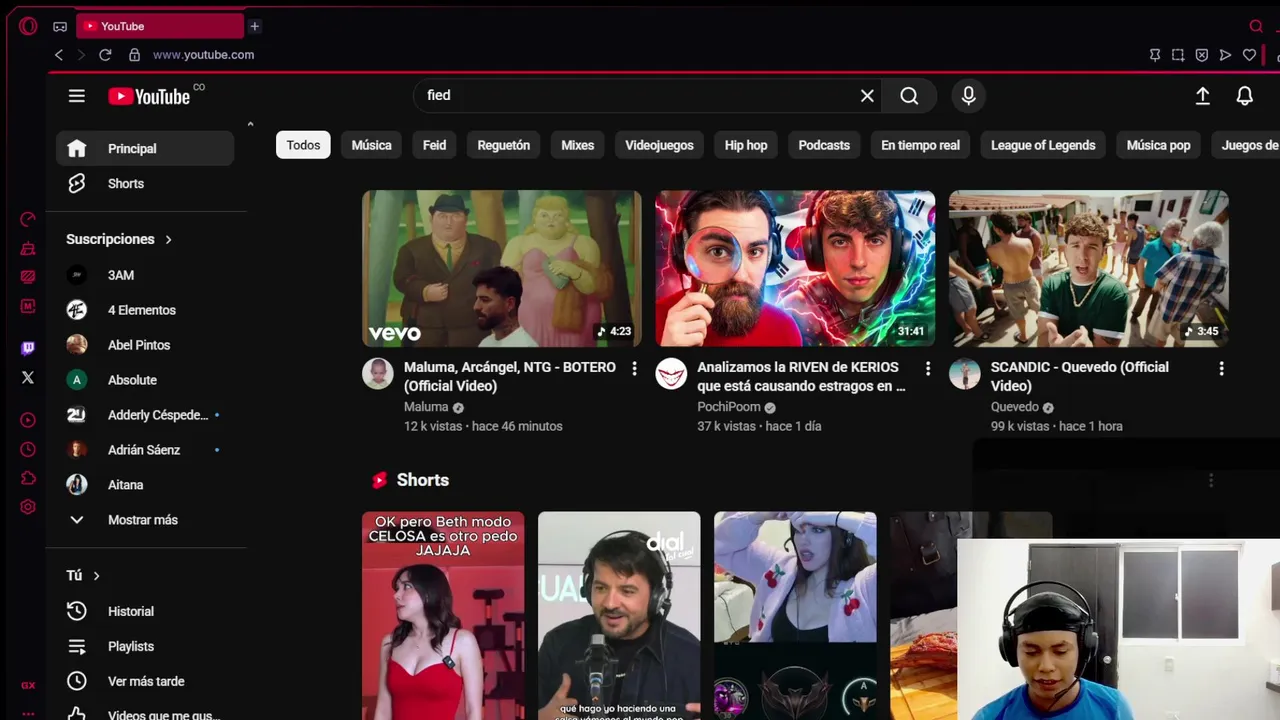Select the Podcasts filter chip
The height and width of the screenshot is (720, 1280).
coord(824,145)
